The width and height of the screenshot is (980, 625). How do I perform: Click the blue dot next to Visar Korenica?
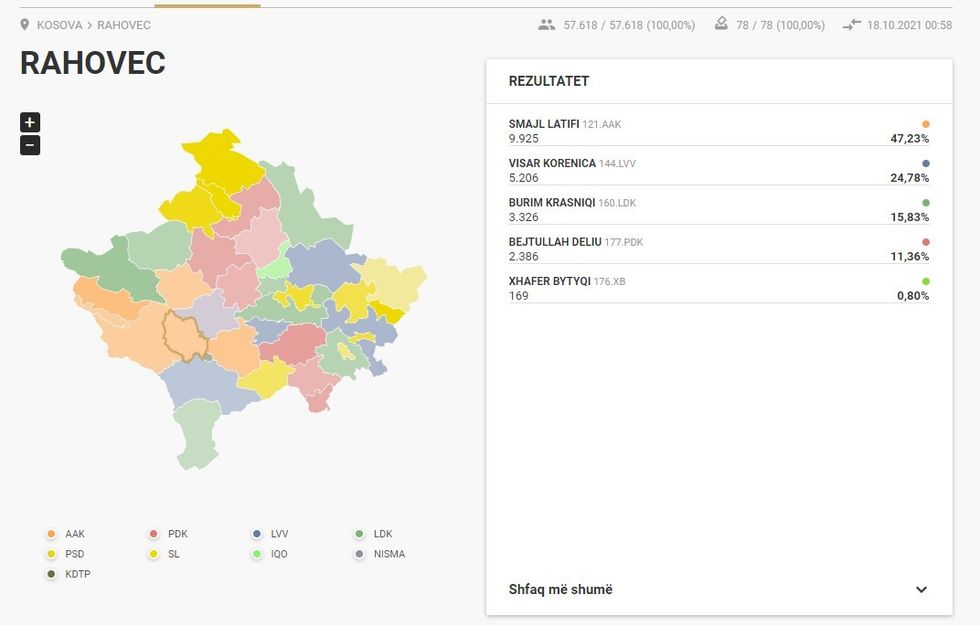(925, 163)
